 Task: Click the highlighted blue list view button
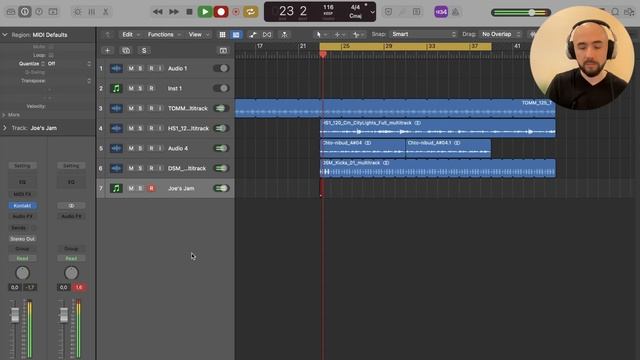[x=236, y=35]
